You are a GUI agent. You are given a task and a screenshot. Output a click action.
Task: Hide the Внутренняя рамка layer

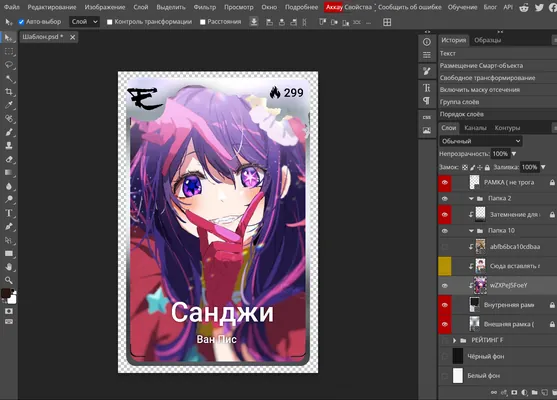point(445,305)
